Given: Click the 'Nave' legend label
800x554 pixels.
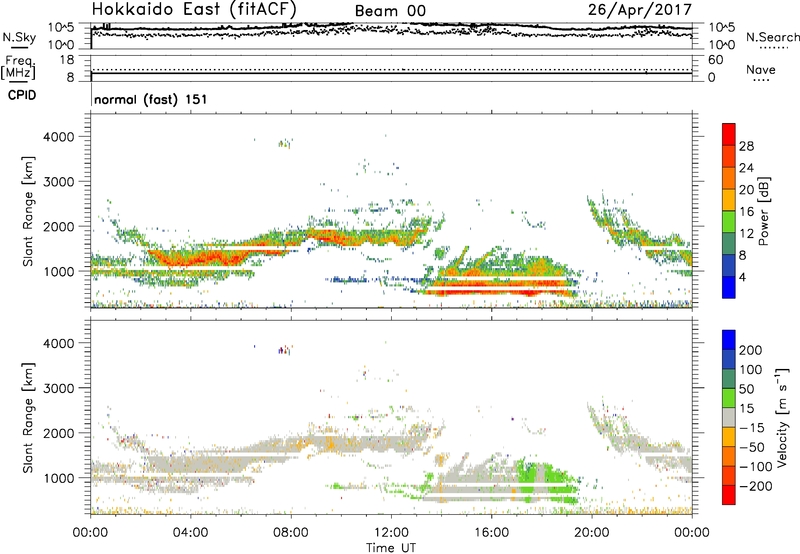Looking at the screenshot, I should pyautogui.click(x=760, y=69).
